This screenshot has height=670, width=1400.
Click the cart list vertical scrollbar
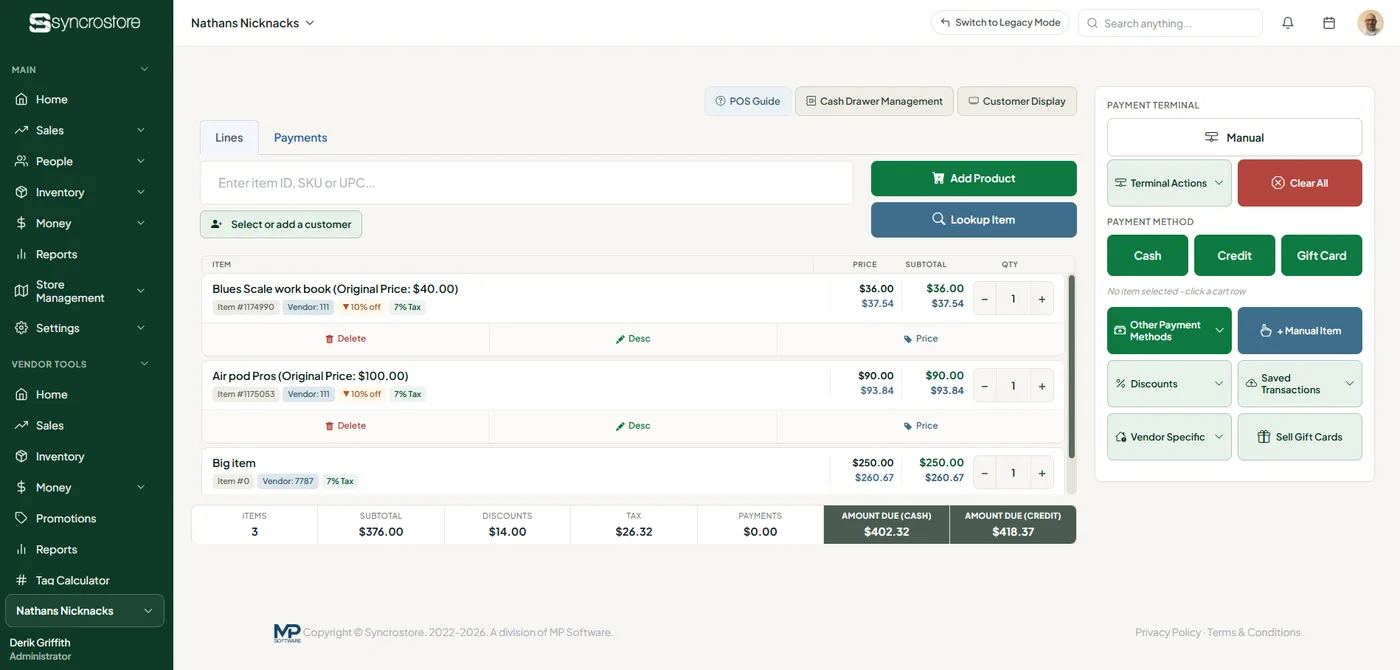pos(1072,368)
